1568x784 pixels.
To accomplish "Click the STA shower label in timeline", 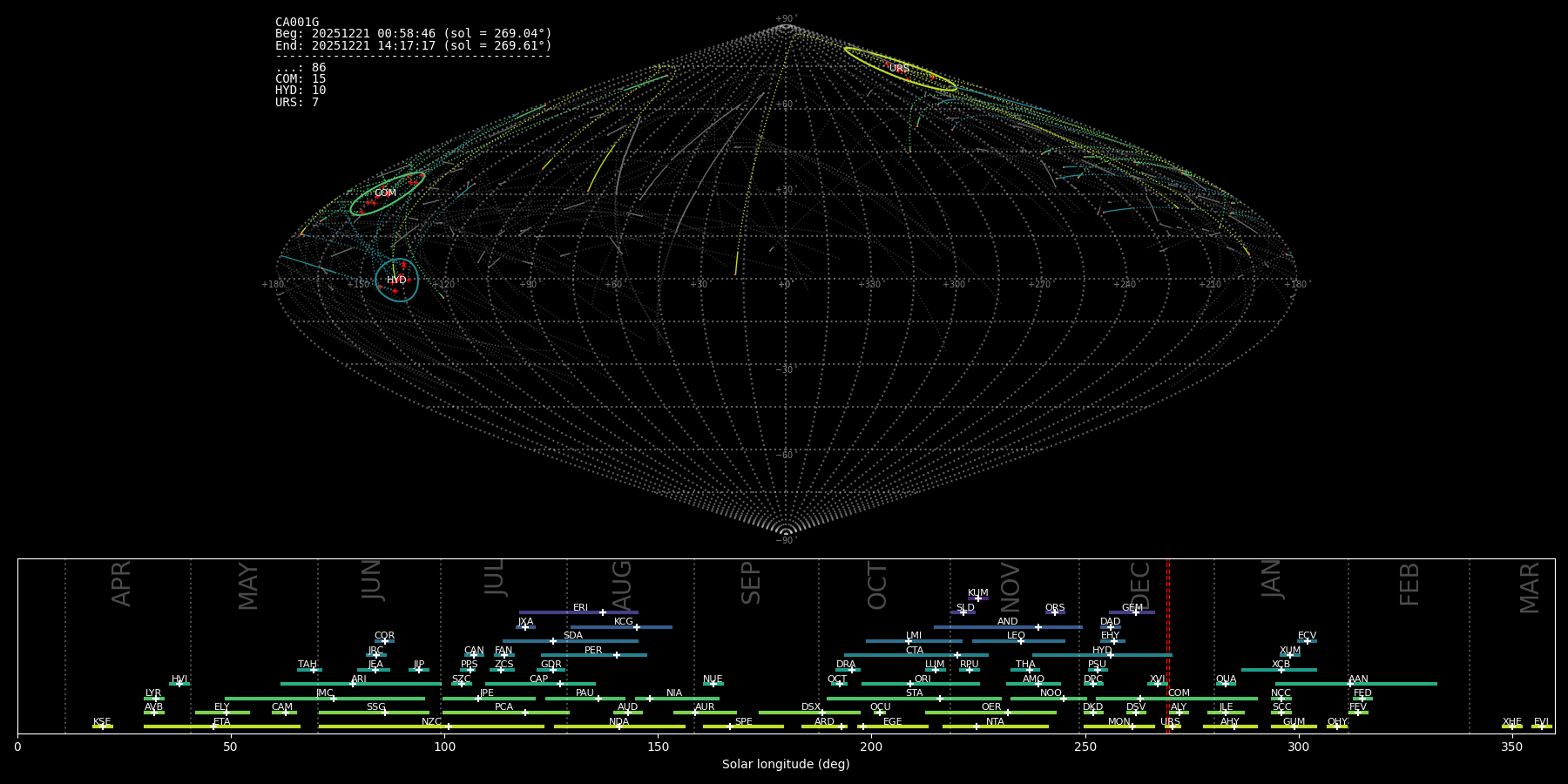I will 914,693.
